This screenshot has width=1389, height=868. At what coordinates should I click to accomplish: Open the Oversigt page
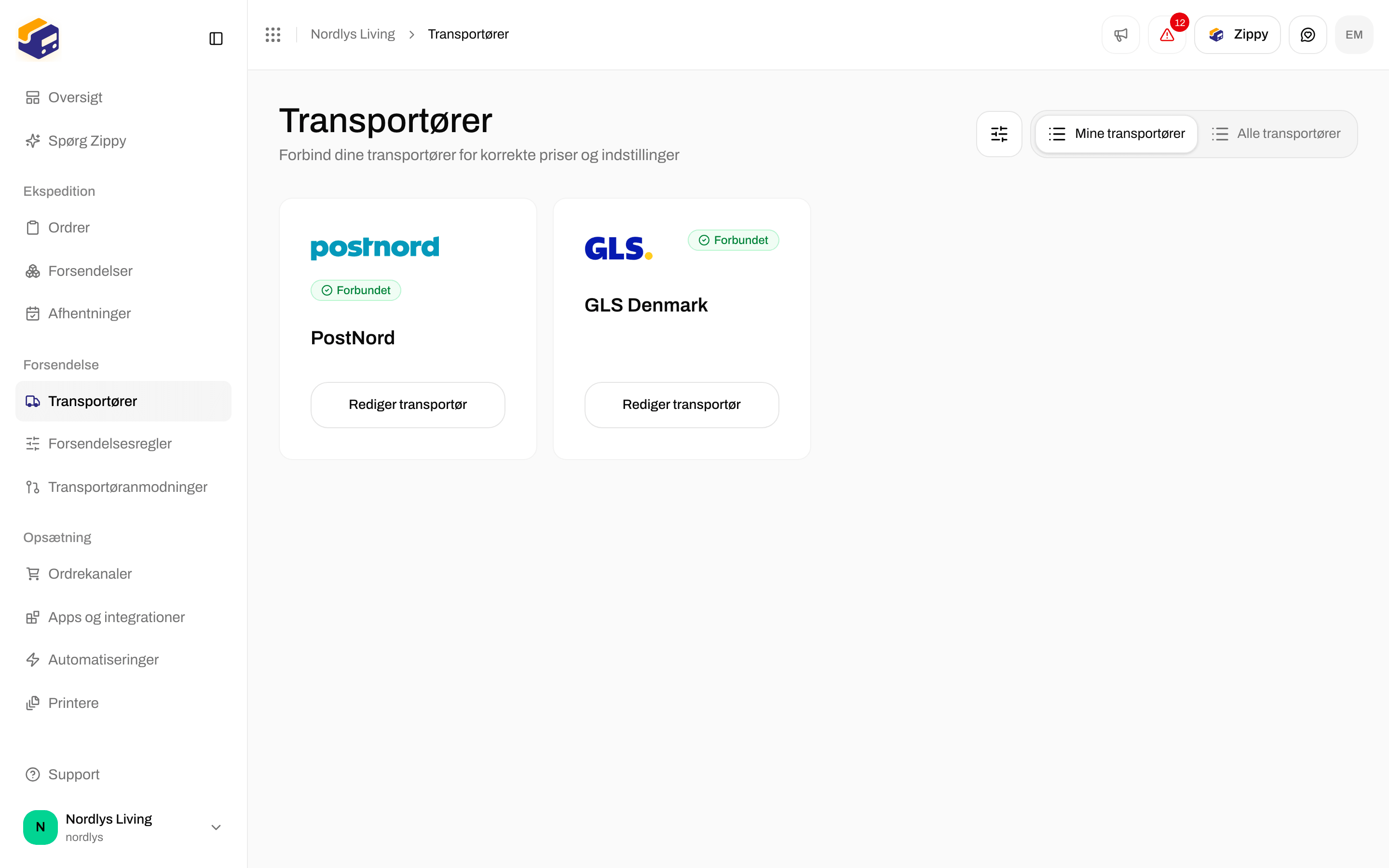(x=75, y=97)
